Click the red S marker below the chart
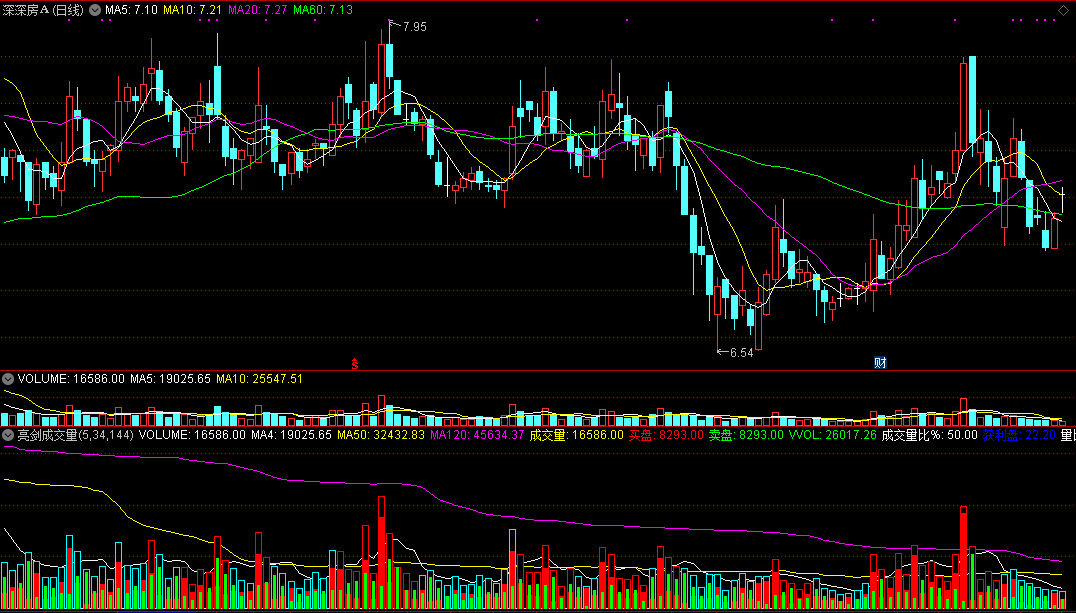 coord(355,364)
